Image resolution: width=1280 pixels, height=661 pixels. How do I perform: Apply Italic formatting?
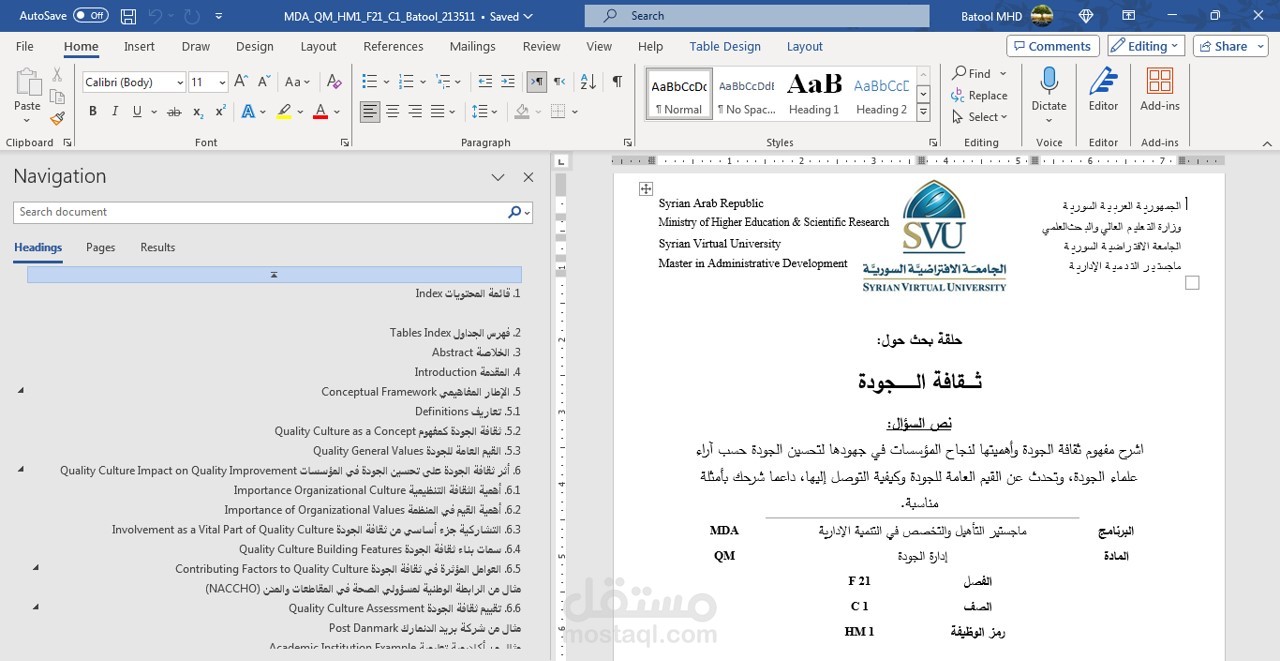[x=115, y=111]
